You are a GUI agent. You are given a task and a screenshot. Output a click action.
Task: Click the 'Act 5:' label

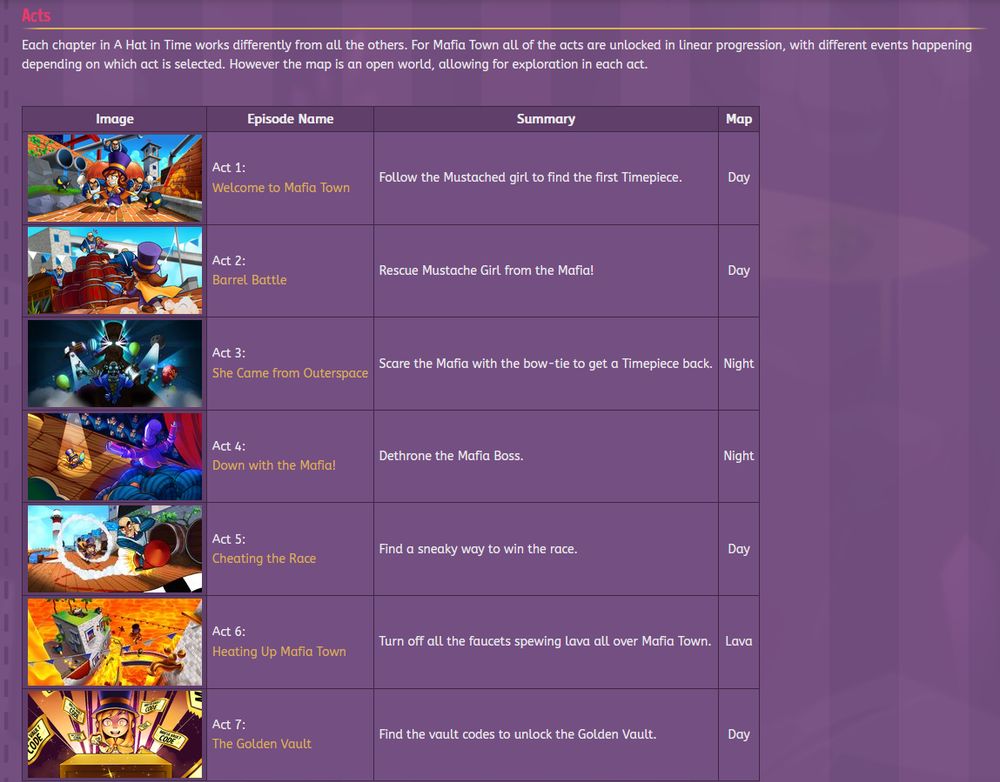[x=229, y=539]
